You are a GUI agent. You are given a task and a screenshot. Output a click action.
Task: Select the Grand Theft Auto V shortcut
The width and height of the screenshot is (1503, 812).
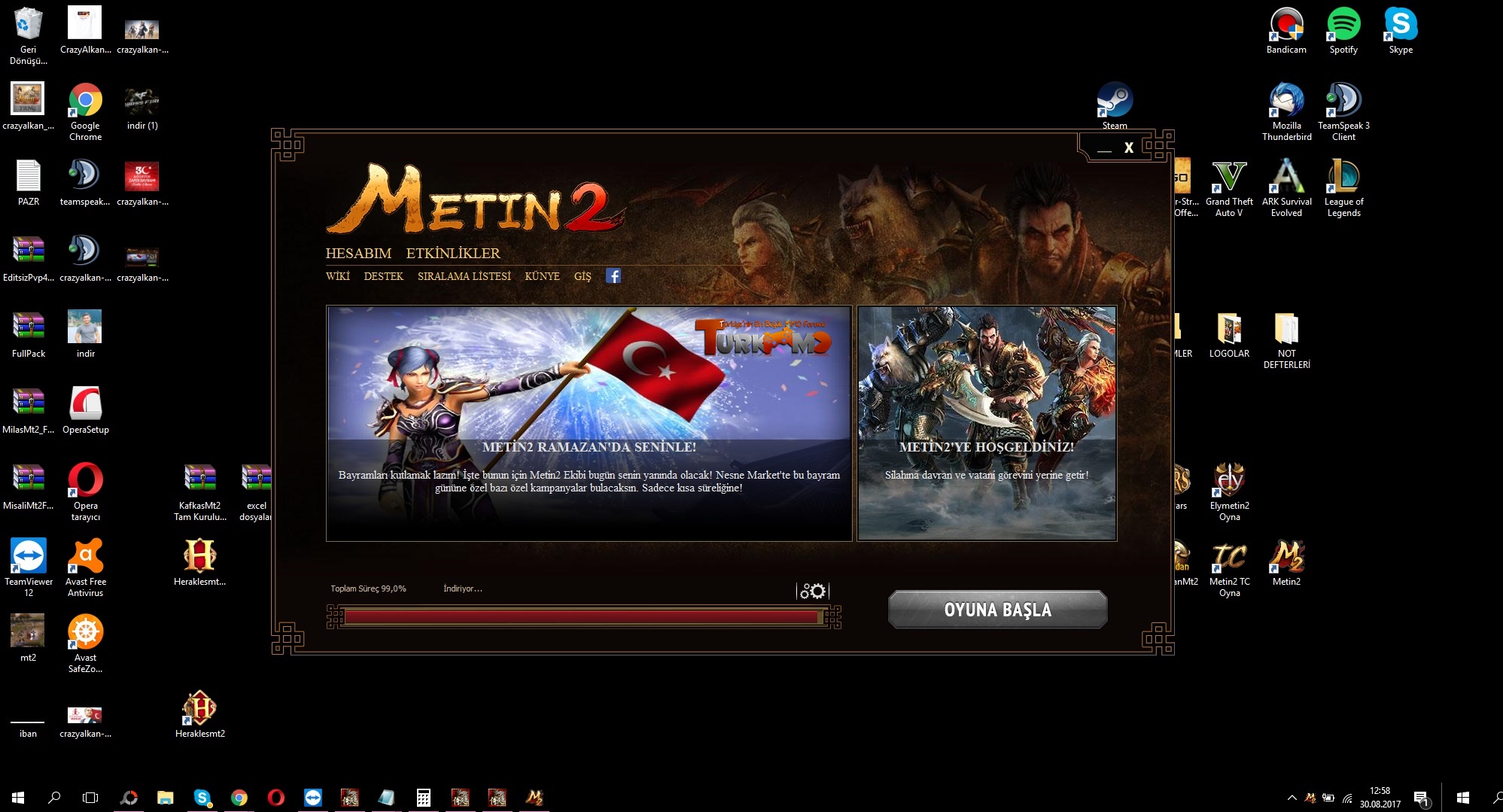coord(1229,187)
